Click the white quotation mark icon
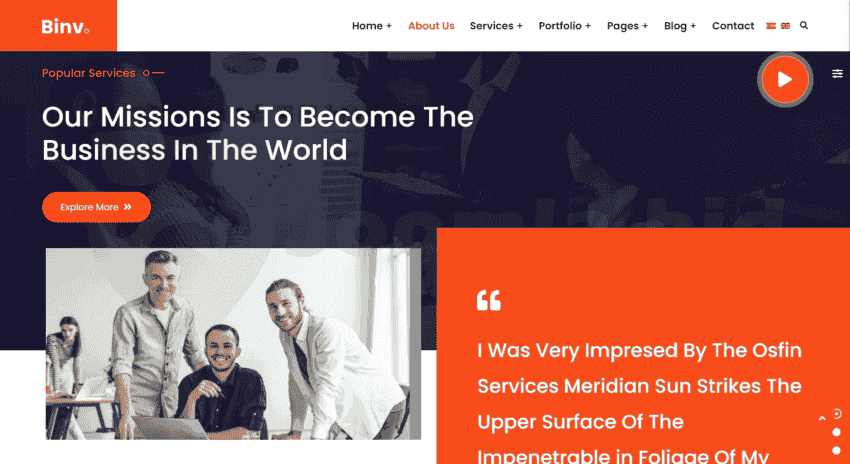Image resolution: width=850 pixels, height=464 pixels. tap(488, 300)
